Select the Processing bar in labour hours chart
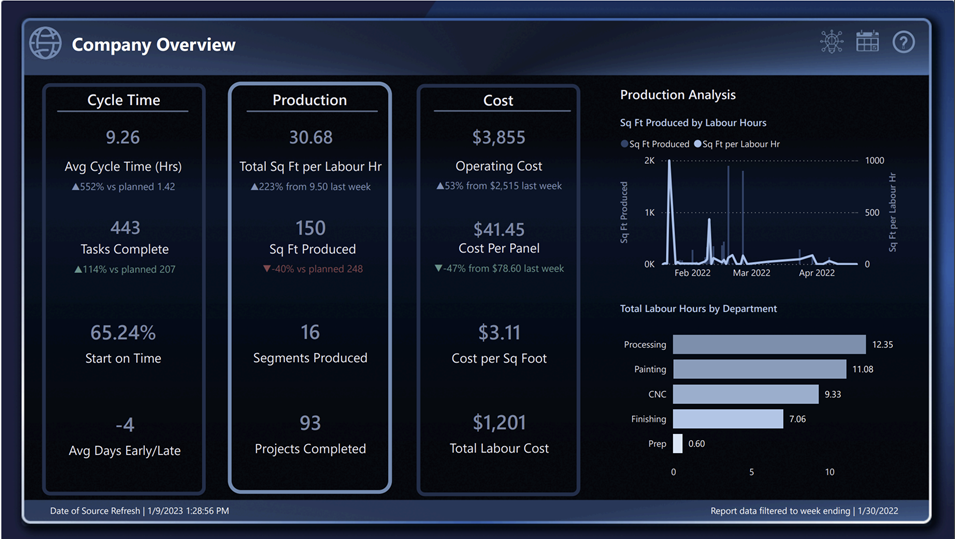 768,344
